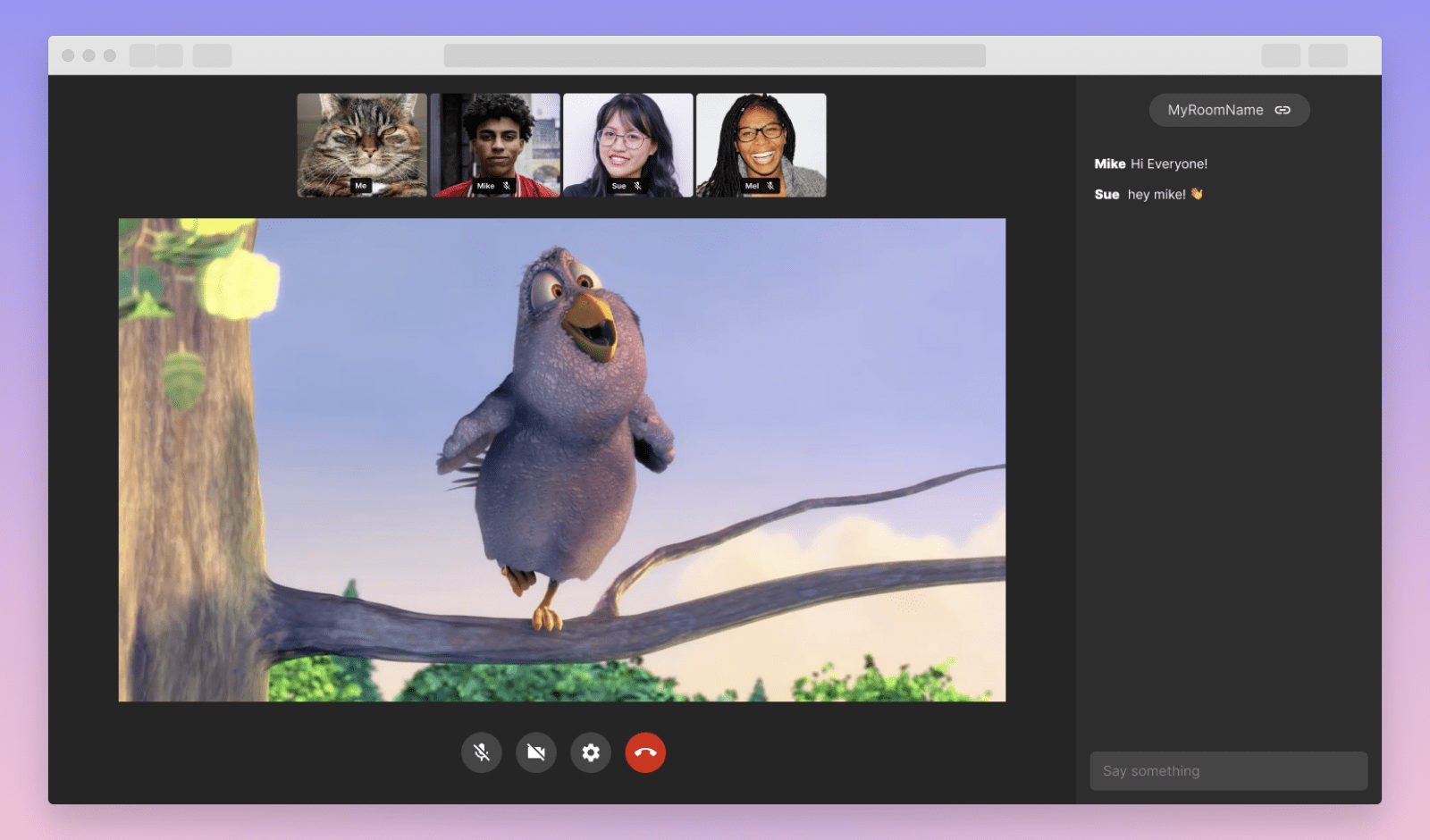1430x840 pixels.
Task: Click the waving hand emoji in chat
Action: point(1197,194)
